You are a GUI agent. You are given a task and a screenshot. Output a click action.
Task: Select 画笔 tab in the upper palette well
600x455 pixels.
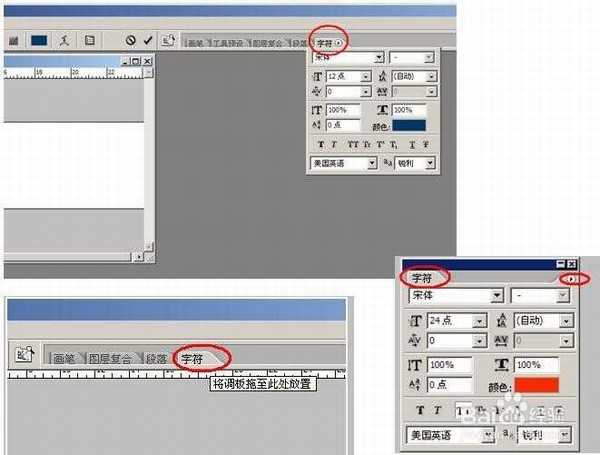tap(196, 43)
